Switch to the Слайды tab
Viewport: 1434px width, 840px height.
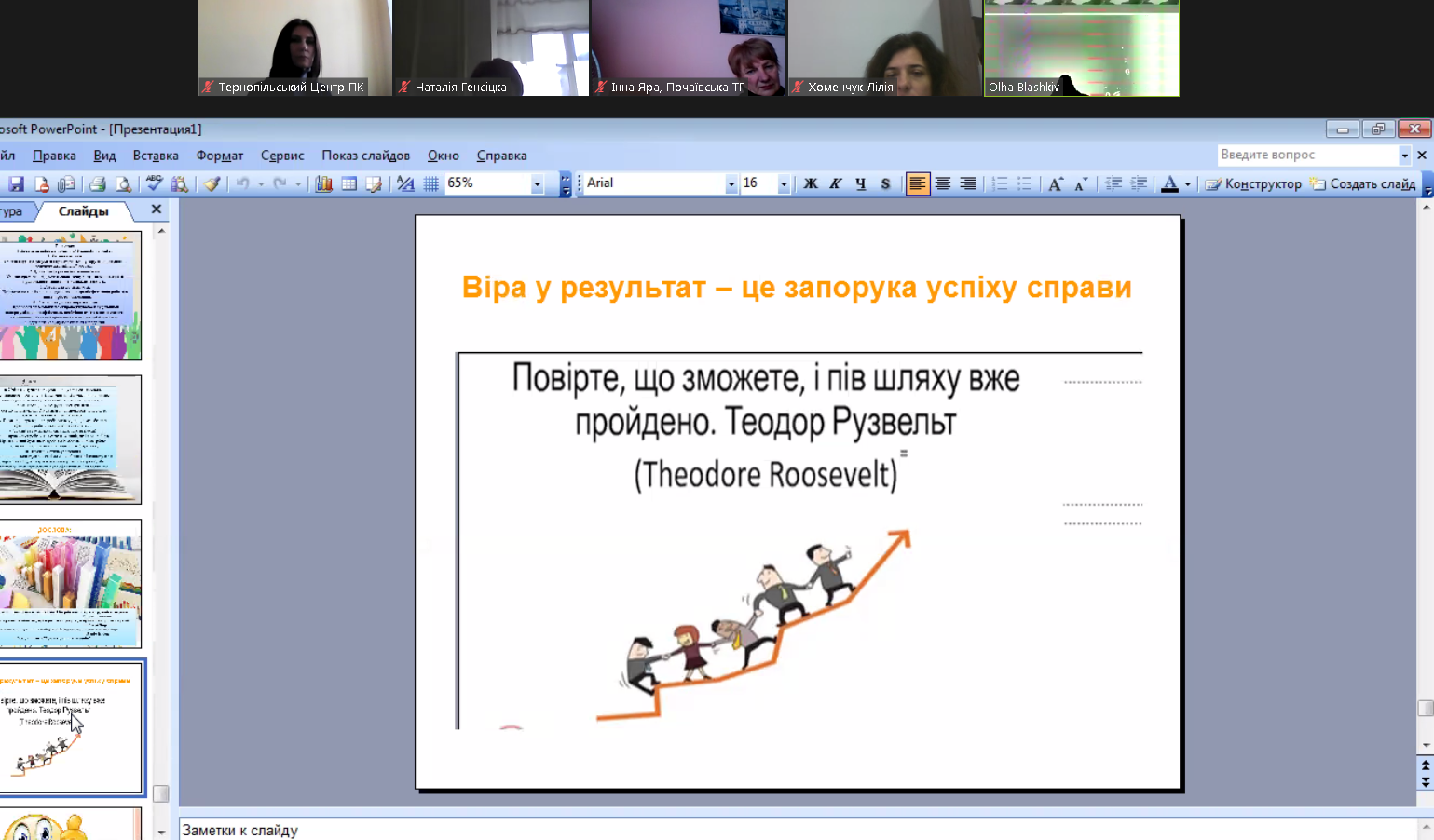[84, 211]
